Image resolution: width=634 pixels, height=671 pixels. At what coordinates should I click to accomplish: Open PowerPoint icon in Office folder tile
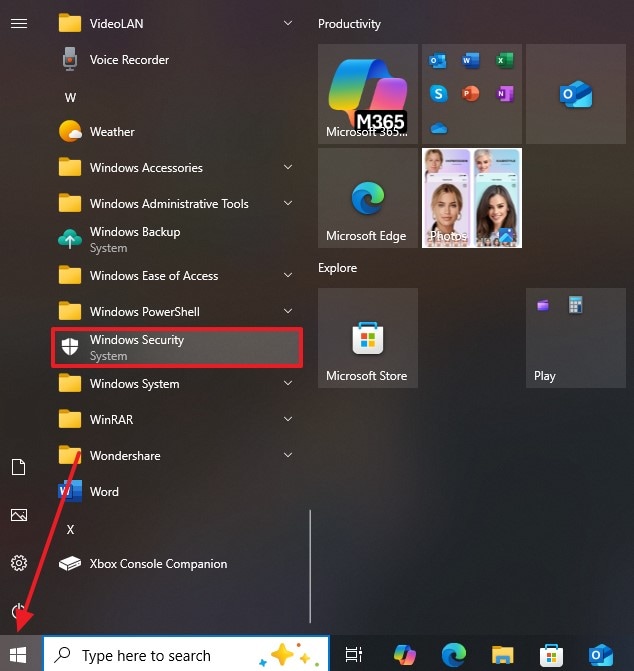pyautogui.click(x=471, y=93)
